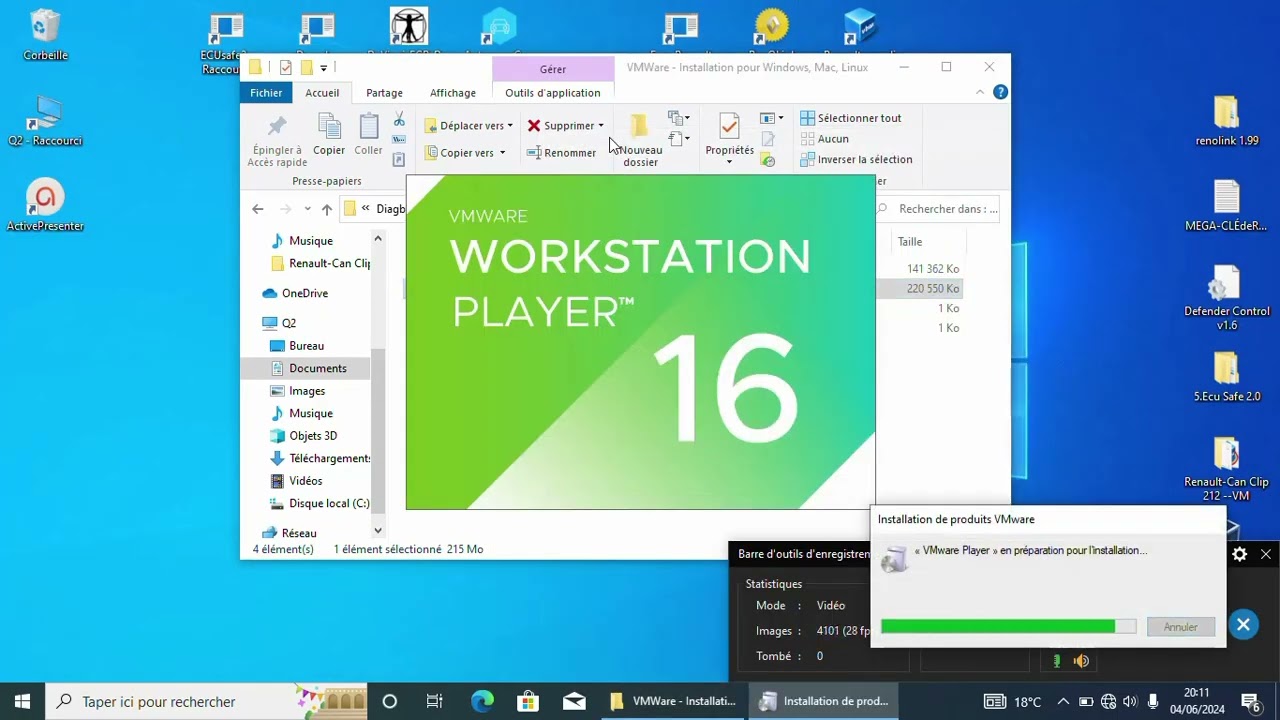Click the volume icon in system tray

coord(1130,701)
